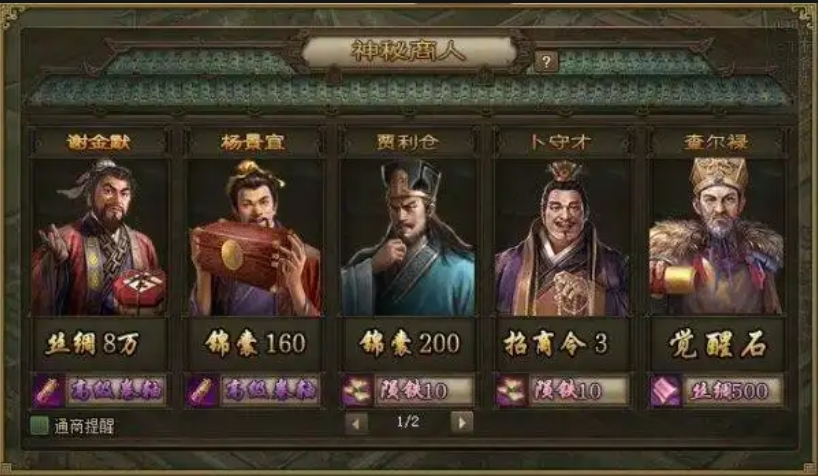818x476 pixels.
Task: Click the 丝绸500 price button
Action: click(x=732, y=390)
